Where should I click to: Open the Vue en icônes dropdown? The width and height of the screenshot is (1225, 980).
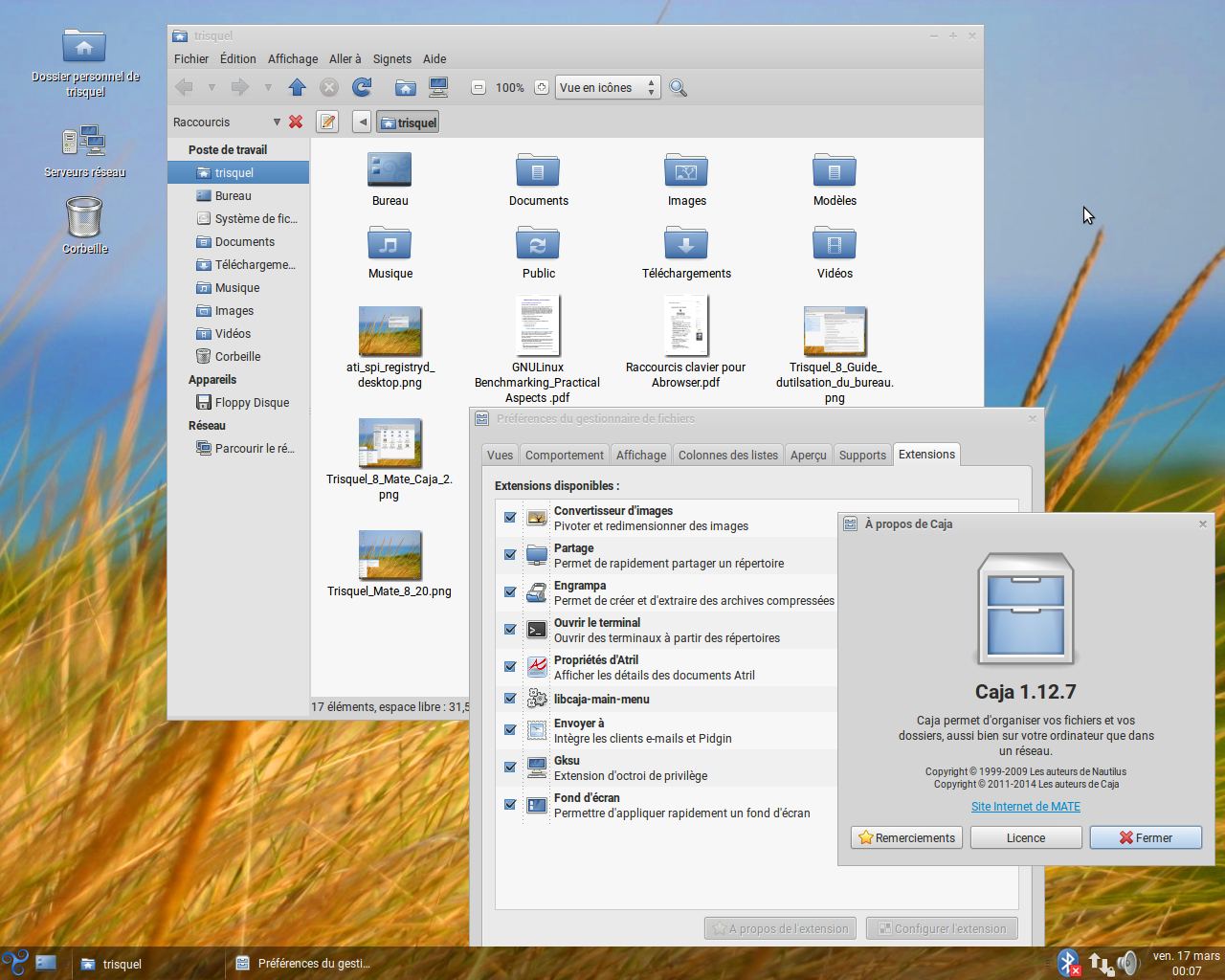(608, 87)
